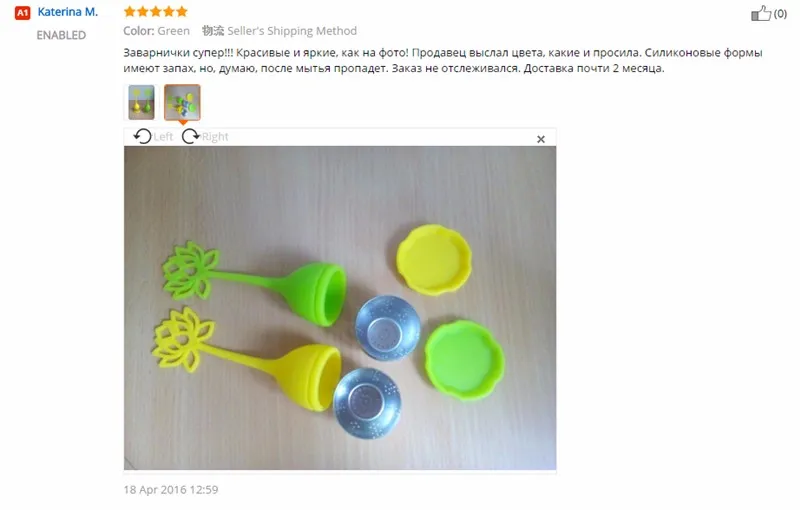Click the ENABLED status label
Screen dimensions: 800x510
click(61, 35)
